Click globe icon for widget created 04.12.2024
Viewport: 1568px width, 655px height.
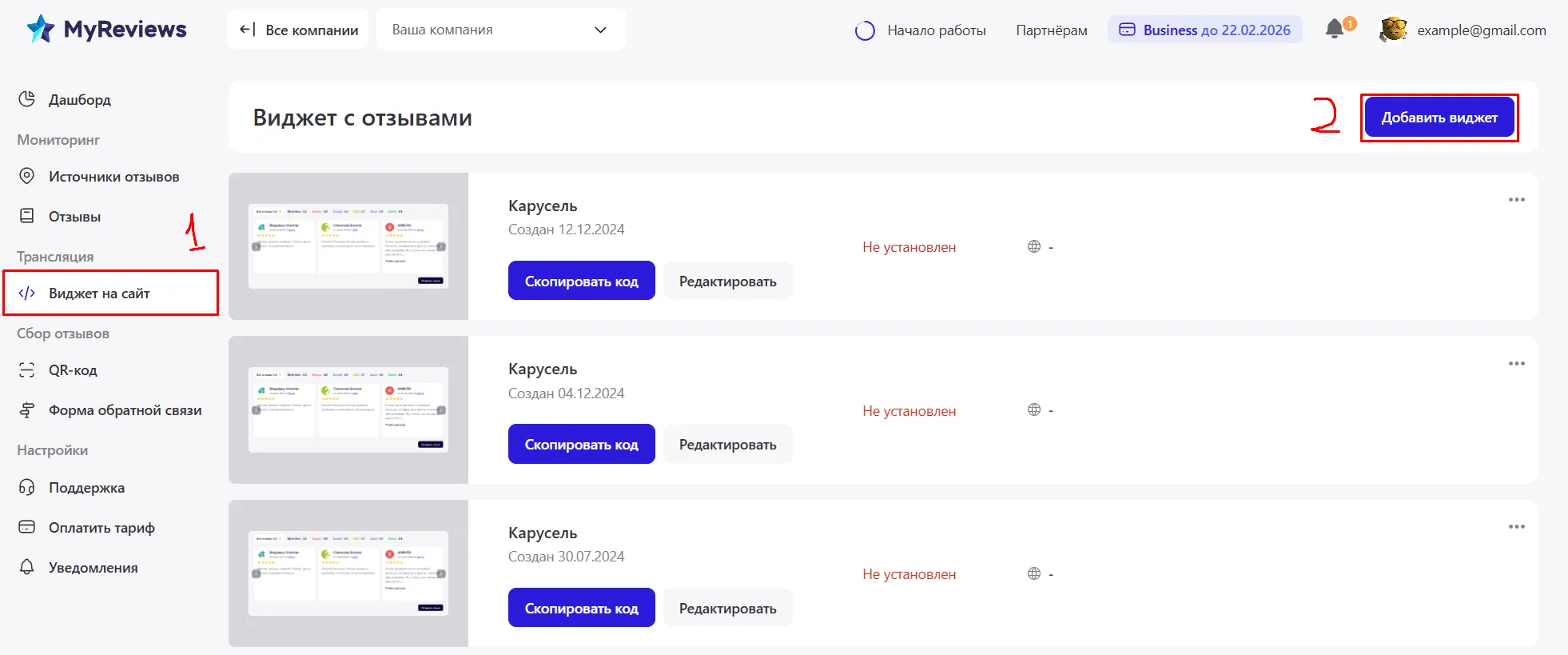(x=1034, y=409)
